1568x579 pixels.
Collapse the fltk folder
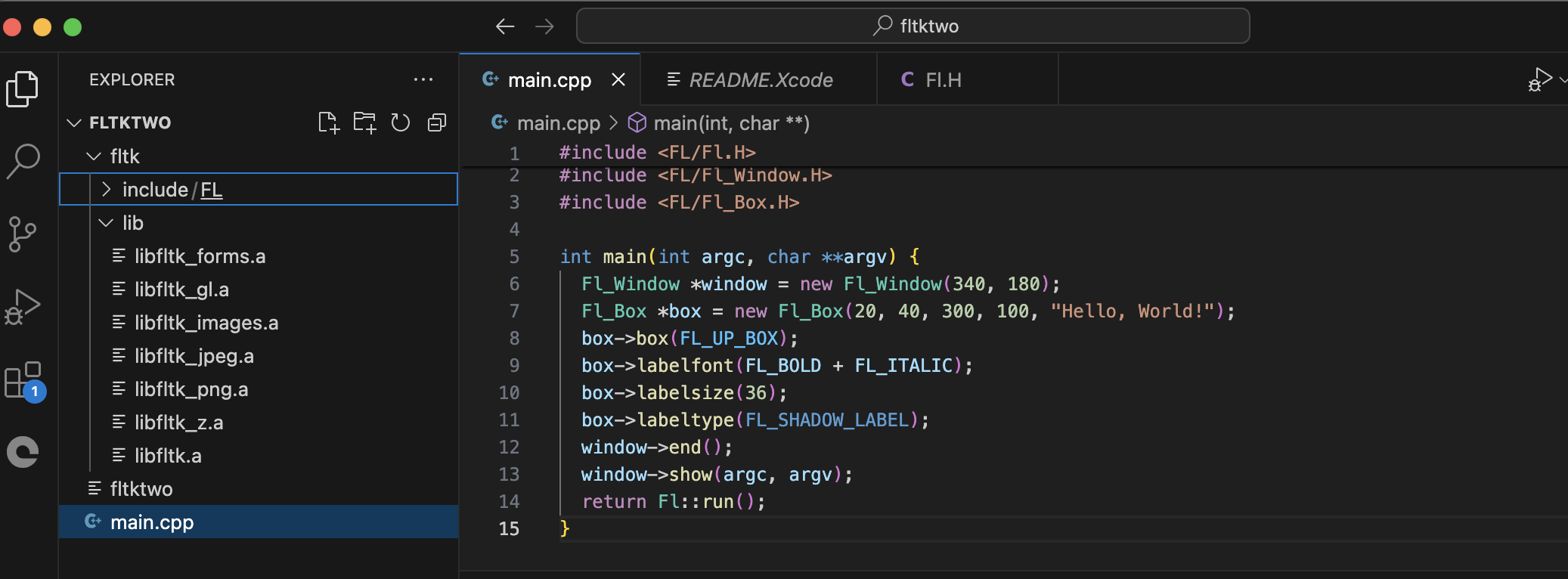(94, 156)
